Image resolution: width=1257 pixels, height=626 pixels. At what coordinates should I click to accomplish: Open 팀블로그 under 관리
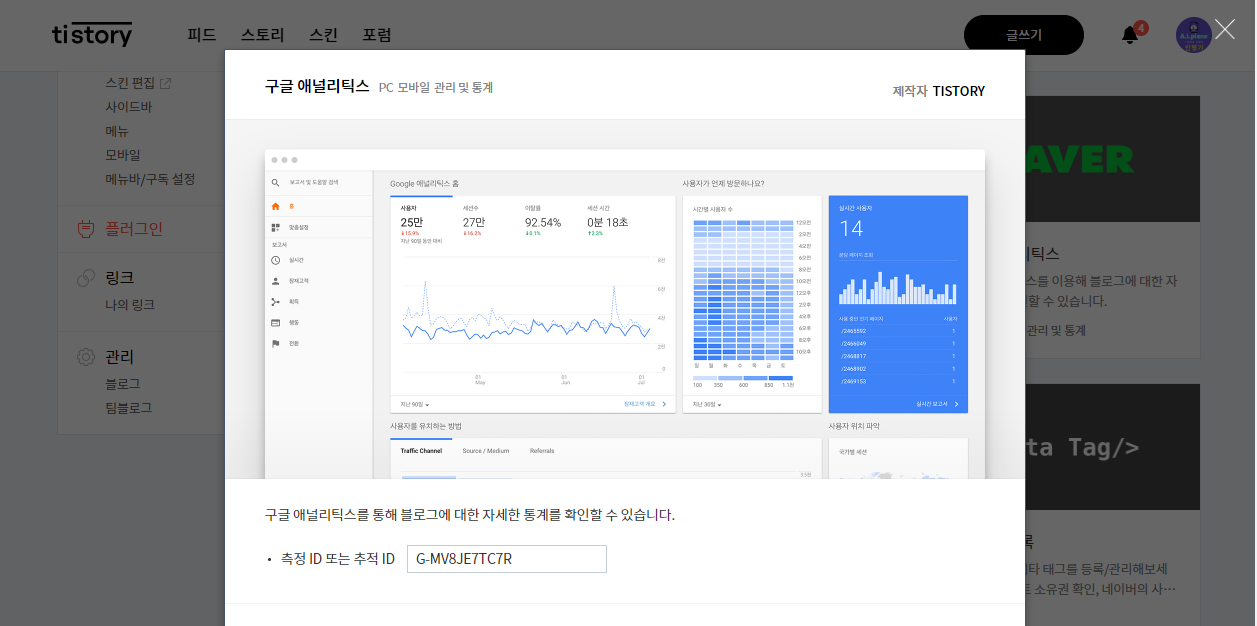pos(129,408)
